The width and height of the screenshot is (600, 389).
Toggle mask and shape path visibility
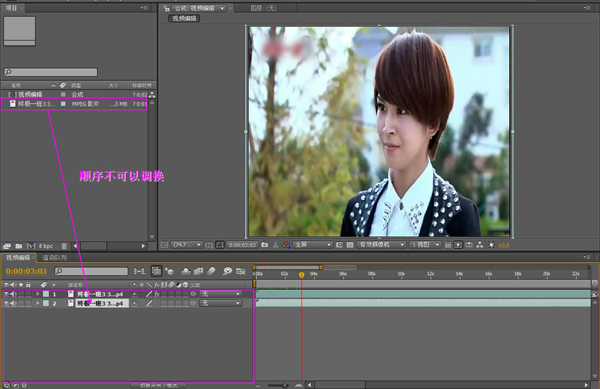click(220, 245)
